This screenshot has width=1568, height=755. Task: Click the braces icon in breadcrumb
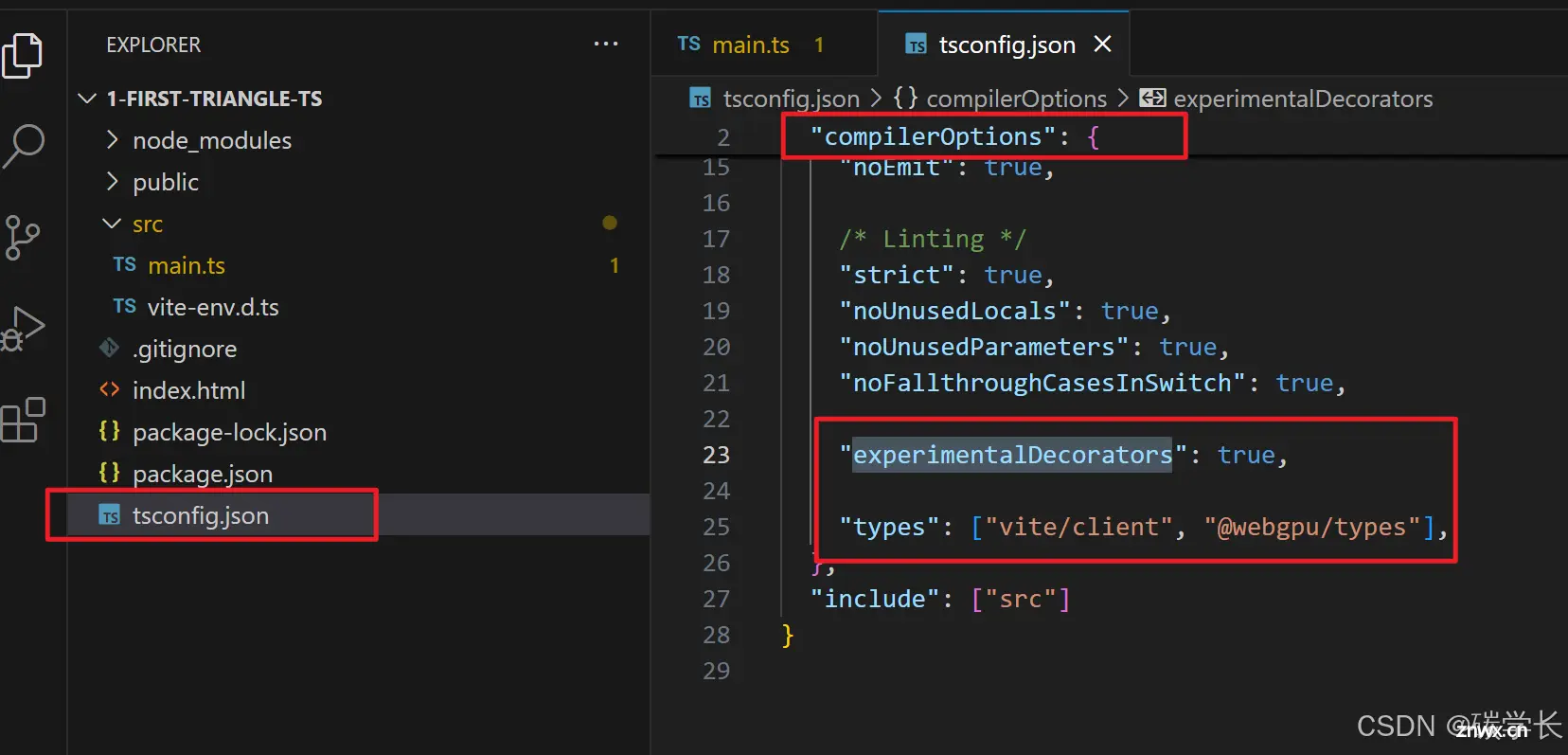(905, 98)
